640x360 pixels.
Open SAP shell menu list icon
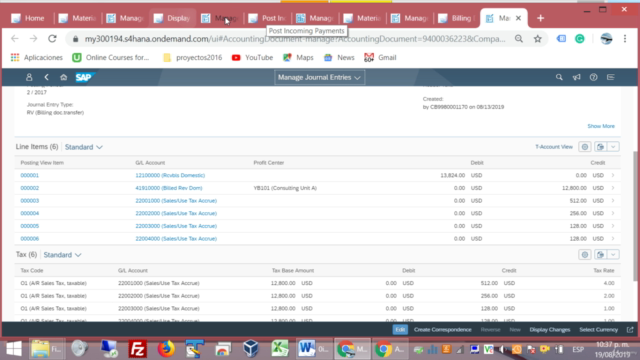611,77
